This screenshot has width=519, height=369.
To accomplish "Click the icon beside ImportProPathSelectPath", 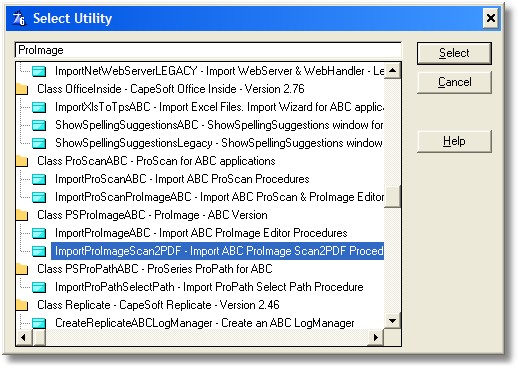I will (x=39, y=287).
